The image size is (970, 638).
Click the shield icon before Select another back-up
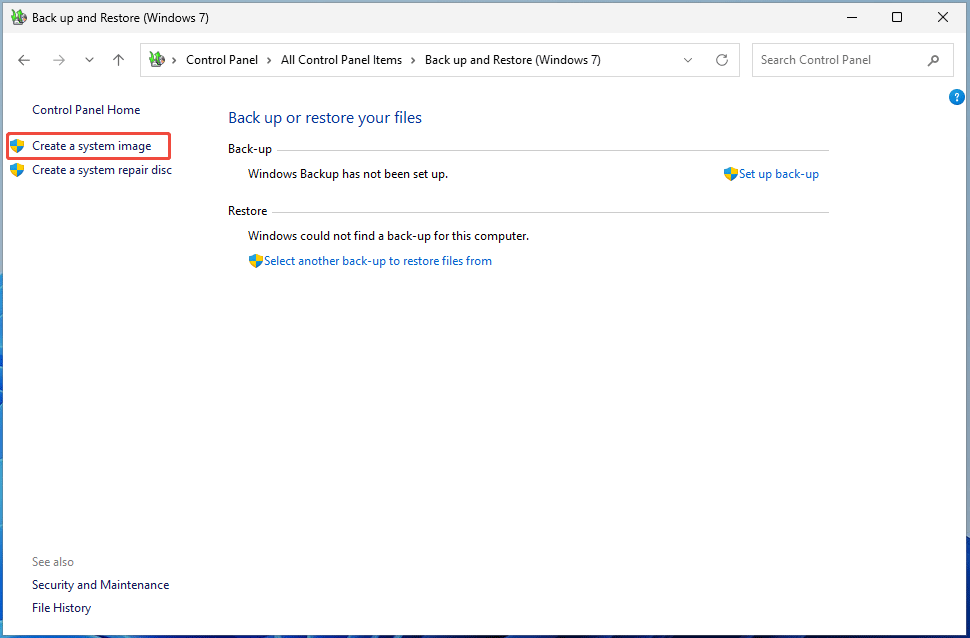click(x=257, y=260)
